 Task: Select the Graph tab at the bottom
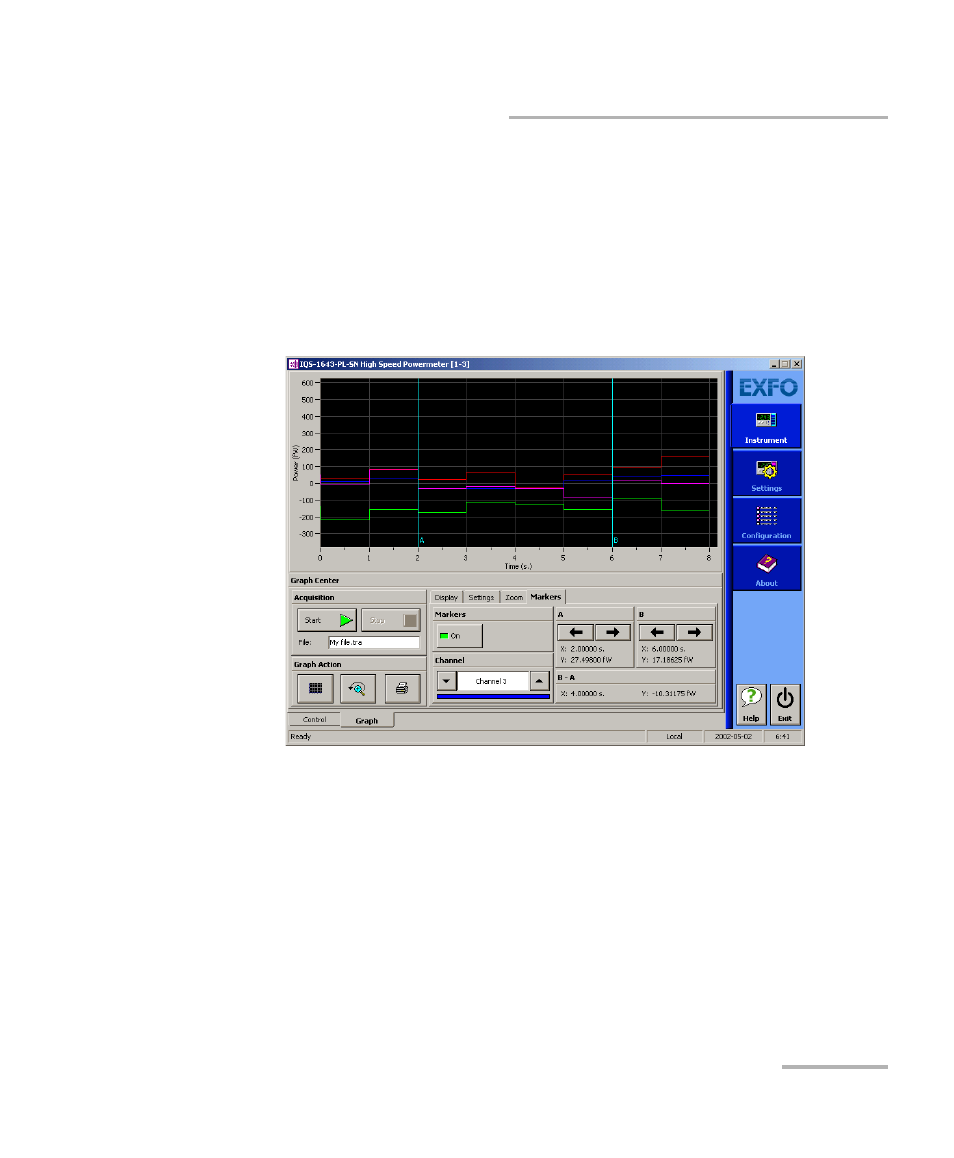pos(367,720)
